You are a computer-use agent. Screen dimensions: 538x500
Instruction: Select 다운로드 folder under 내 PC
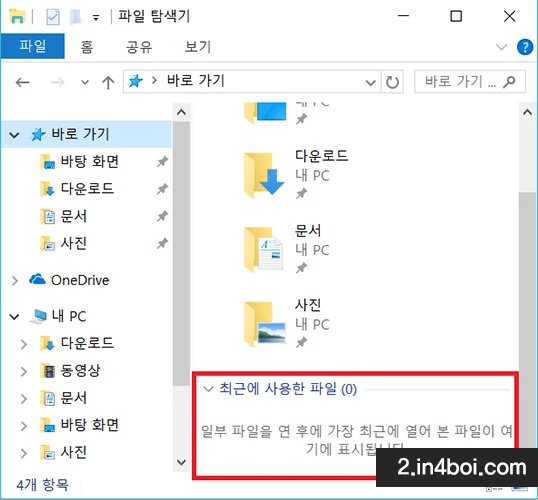pos(87,343)
